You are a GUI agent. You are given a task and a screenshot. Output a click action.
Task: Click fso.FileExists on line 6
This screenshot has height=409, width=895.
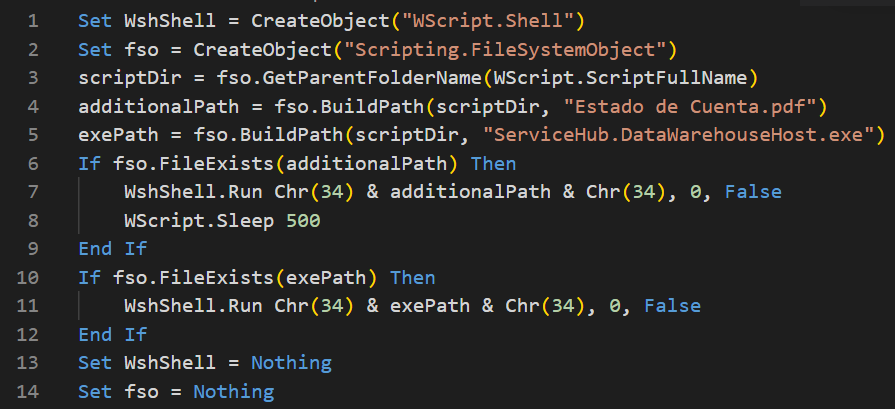(x=193, y=164)
